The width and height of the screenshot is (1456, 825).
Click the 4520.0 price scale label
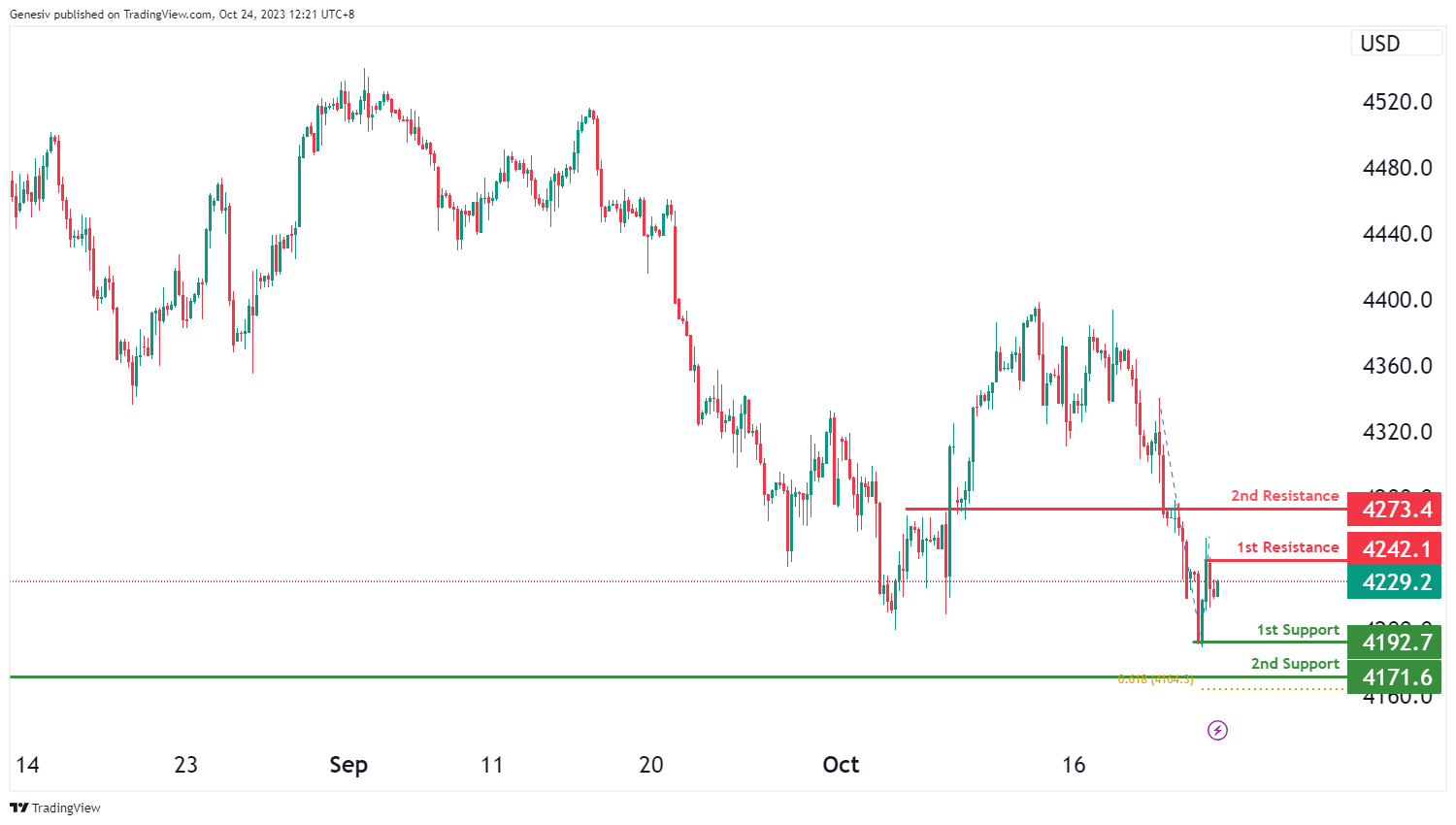coord(1397,102)
